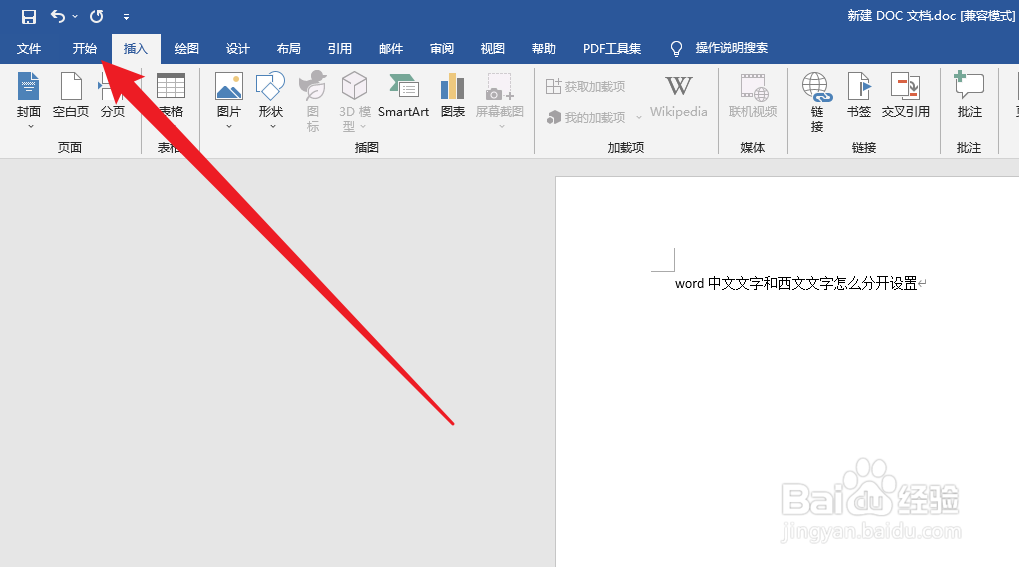Image resolution: width=1019 pixels, height=567 pixels.
Task: Click the 3D 模型 cube icon
Action: pyautogui.click(x=355, y=86)
